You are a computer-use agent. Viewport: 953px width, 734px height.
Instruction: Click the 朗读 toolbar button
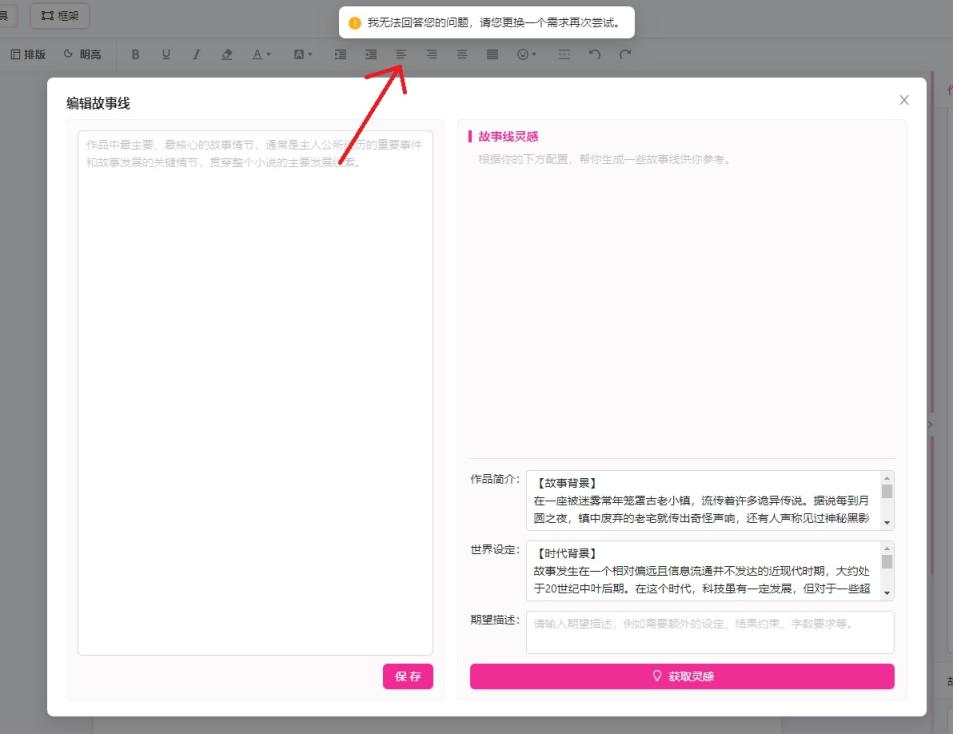tap(82, 54)
